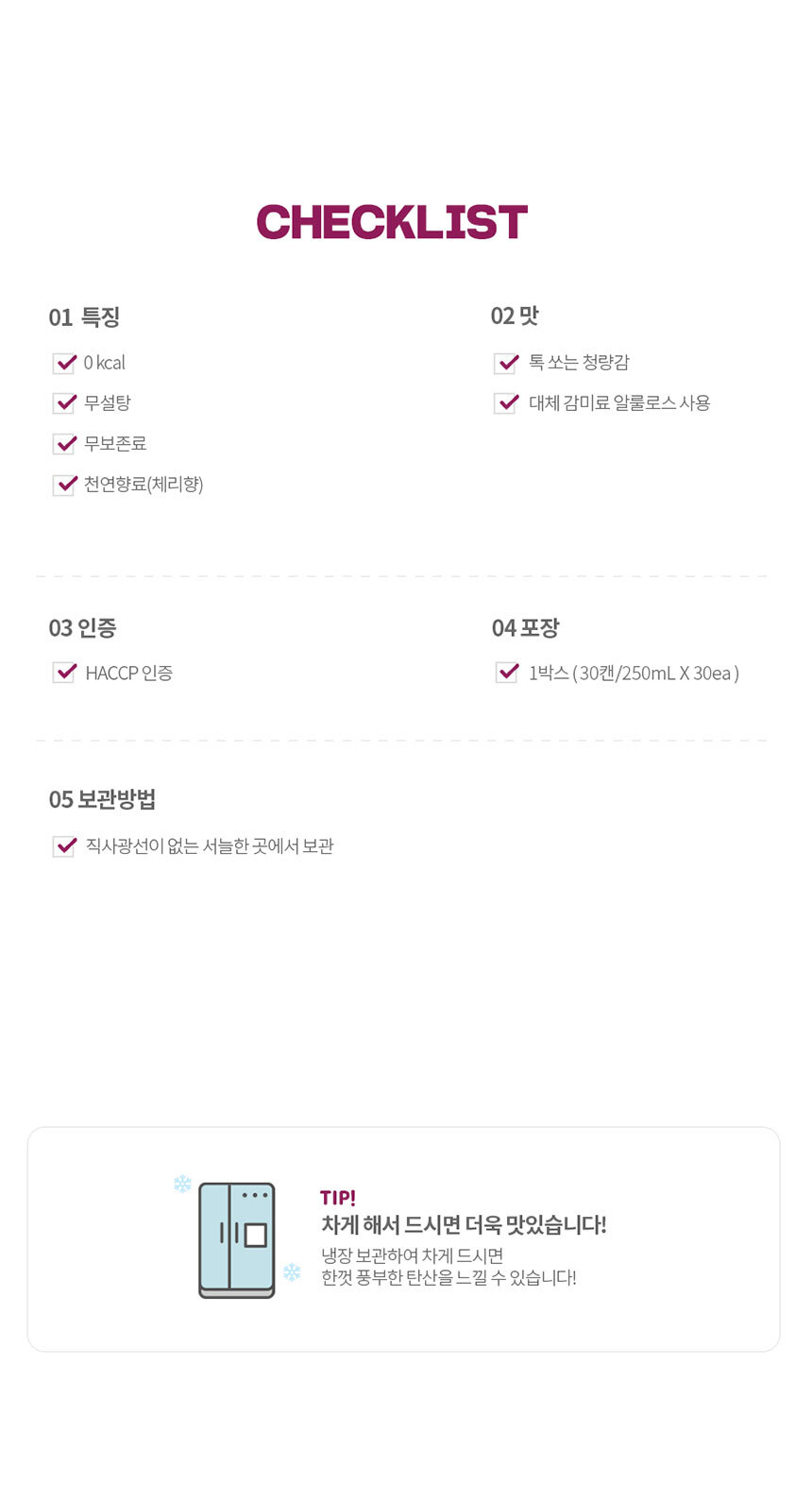
Task: Toggle the 0 kcal checkbox
Action: [64, 364]
